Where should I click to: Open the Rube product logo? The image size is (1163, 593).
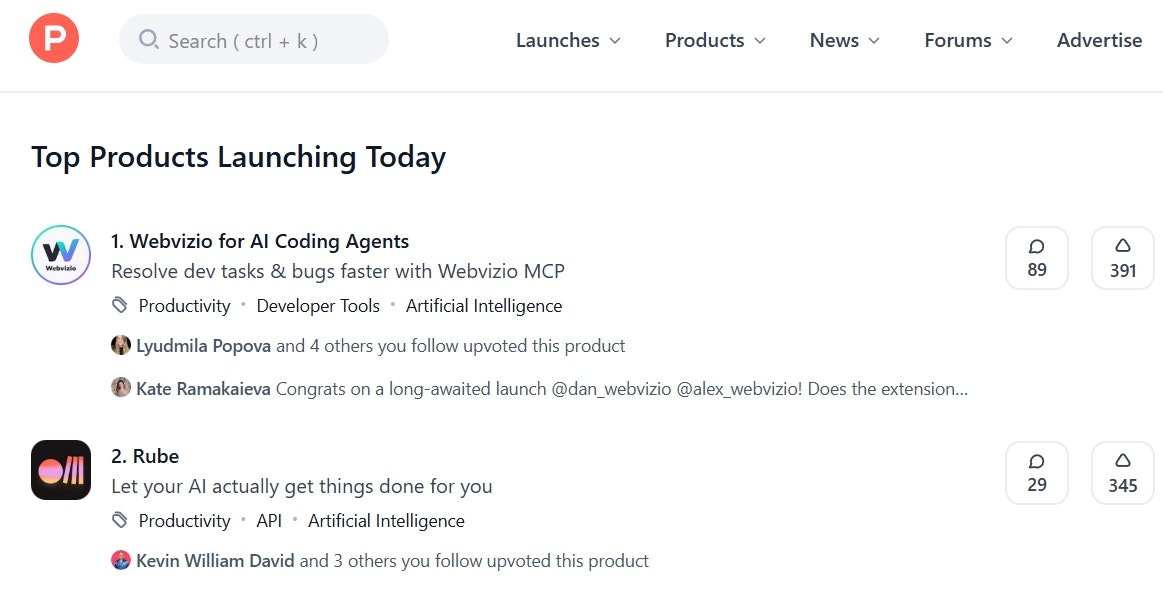coord(61,470)
